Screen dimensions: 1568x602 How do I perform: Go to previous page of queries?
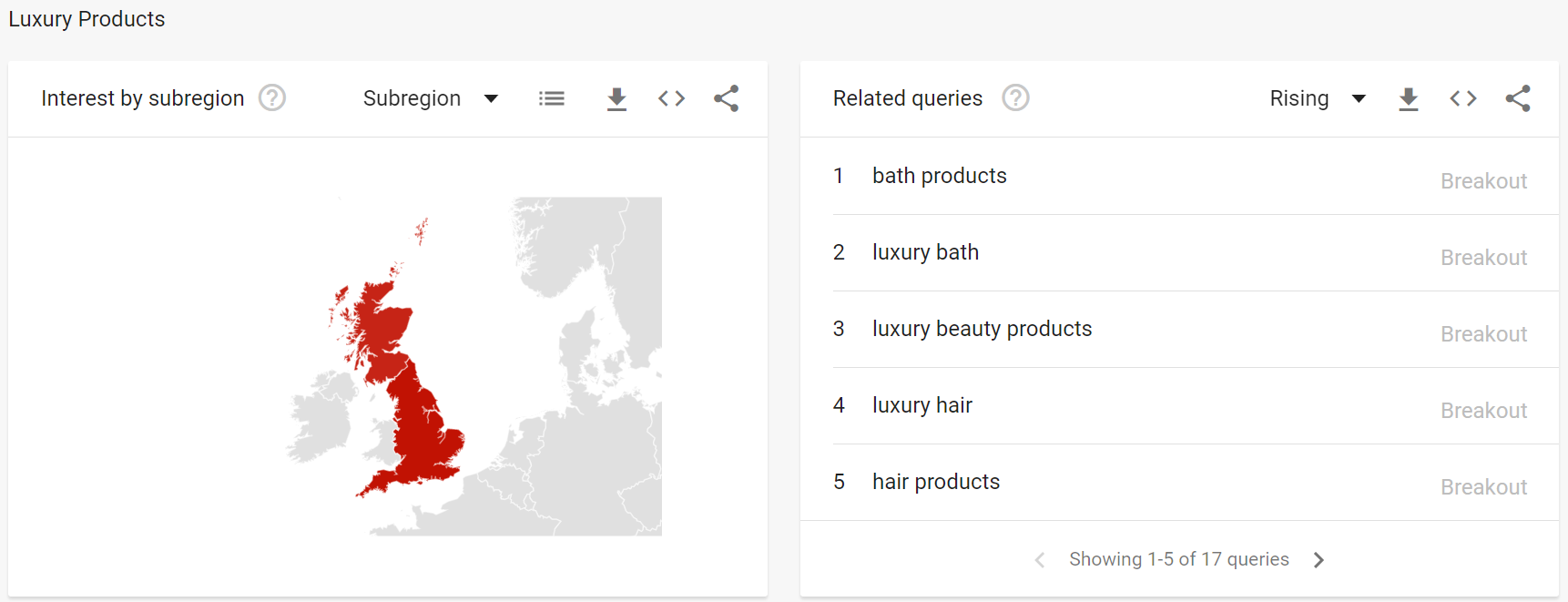coord(1040,560)
